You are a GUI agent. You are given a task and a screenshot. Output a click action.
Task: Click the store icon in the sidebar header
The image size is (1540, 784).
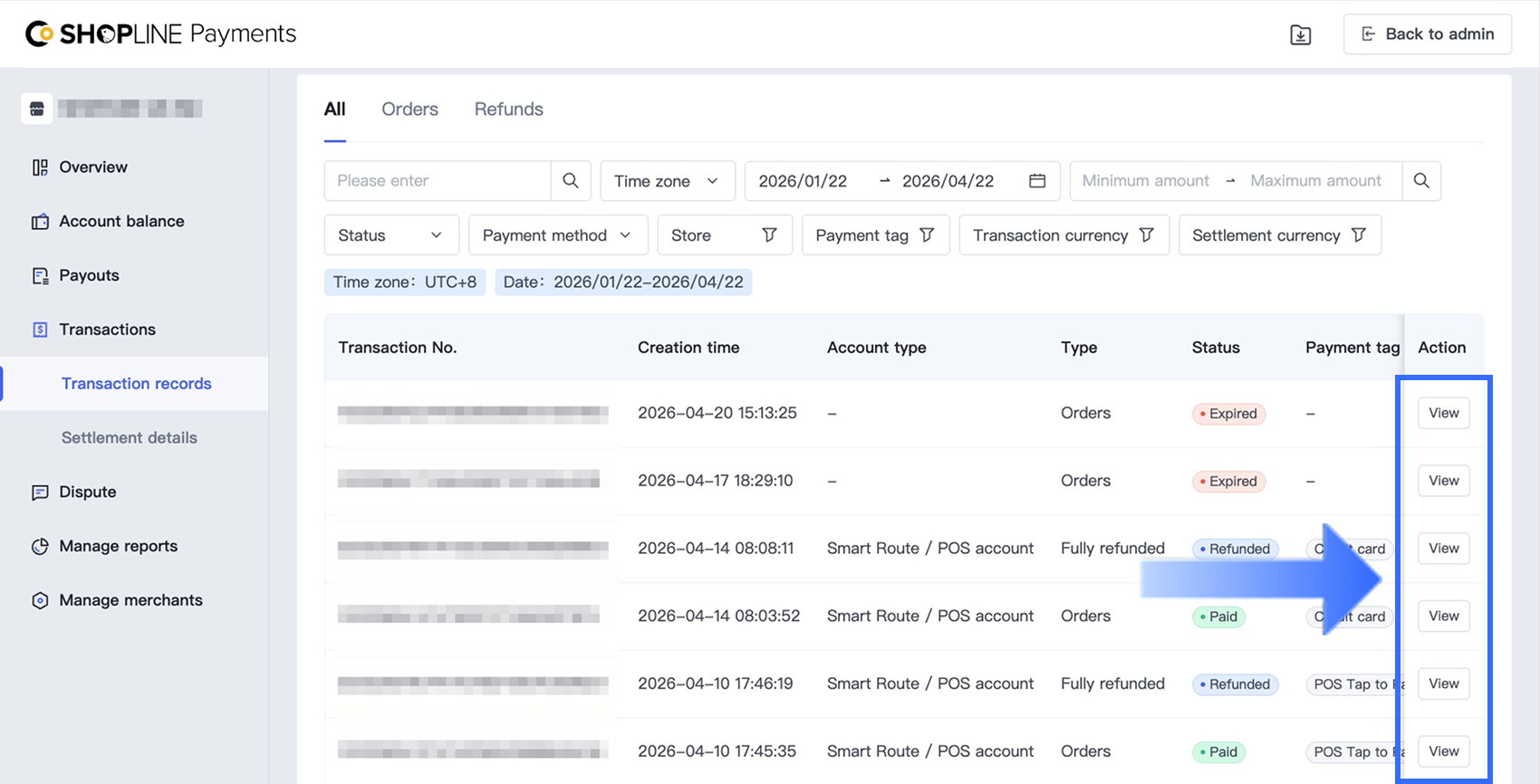click(x=37, y=109)
